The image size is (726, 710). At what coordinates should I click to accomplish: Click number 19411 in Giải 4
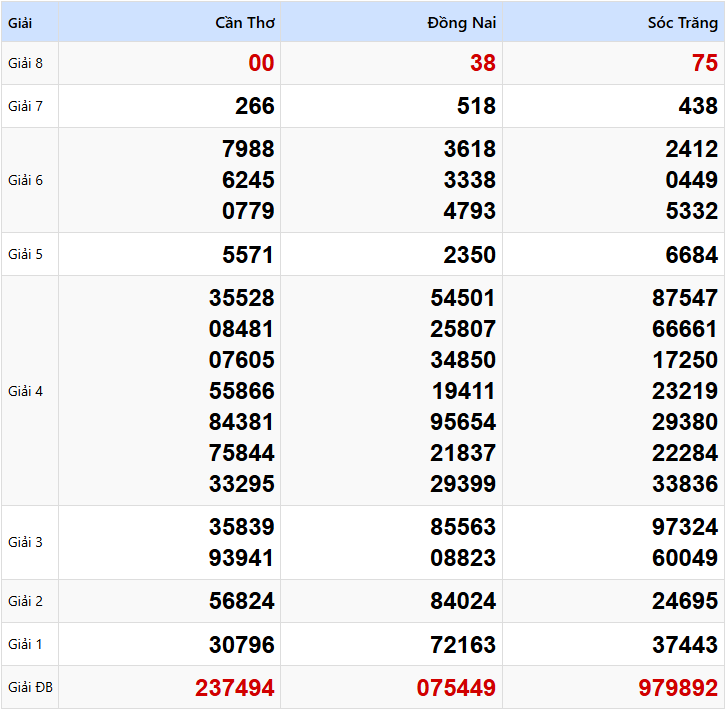point(463,391)
